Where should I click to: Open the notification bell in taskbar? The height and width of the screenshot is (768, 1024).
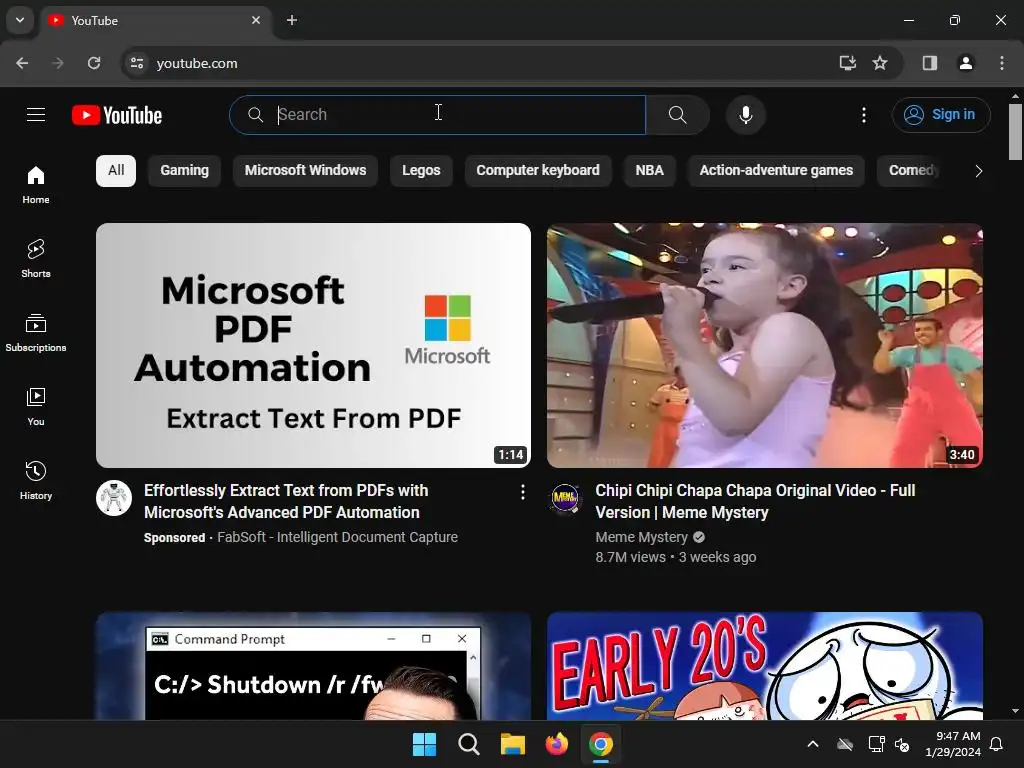997,744
